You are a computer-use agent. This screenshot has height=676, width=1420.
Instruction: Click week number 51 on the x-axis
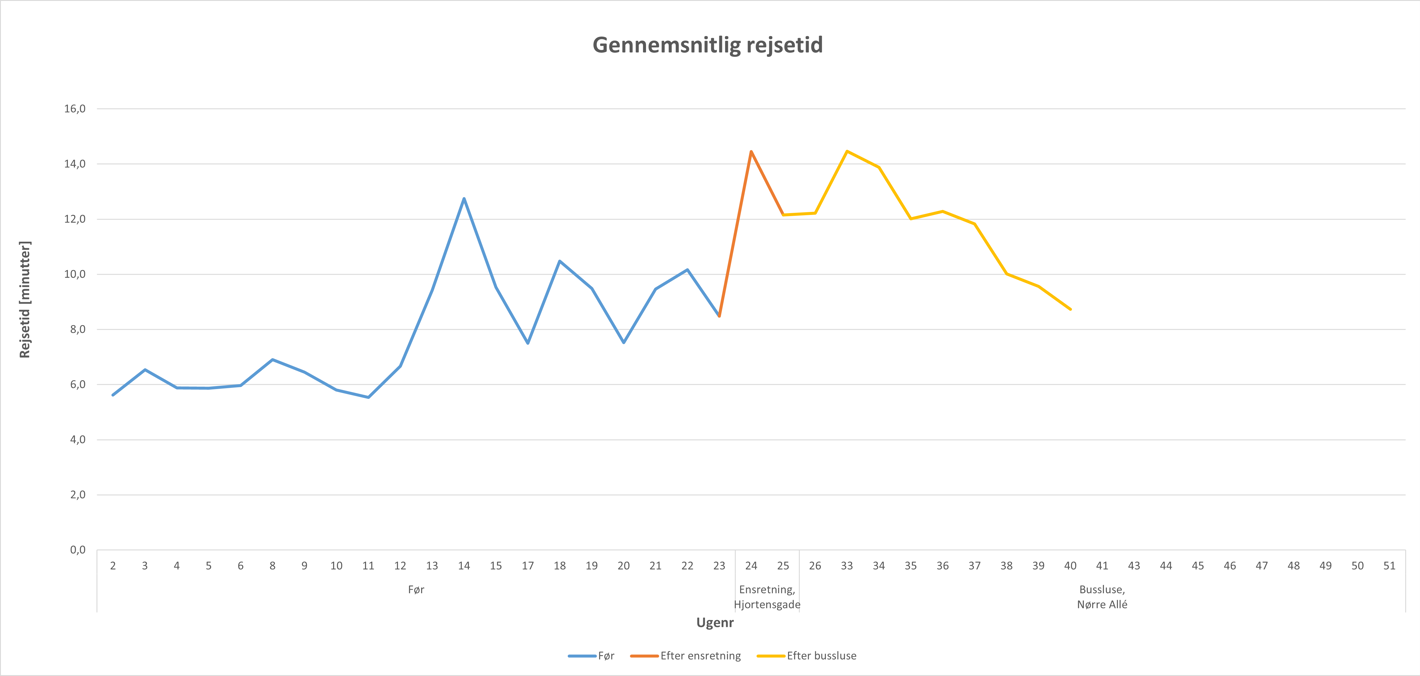1389,566
